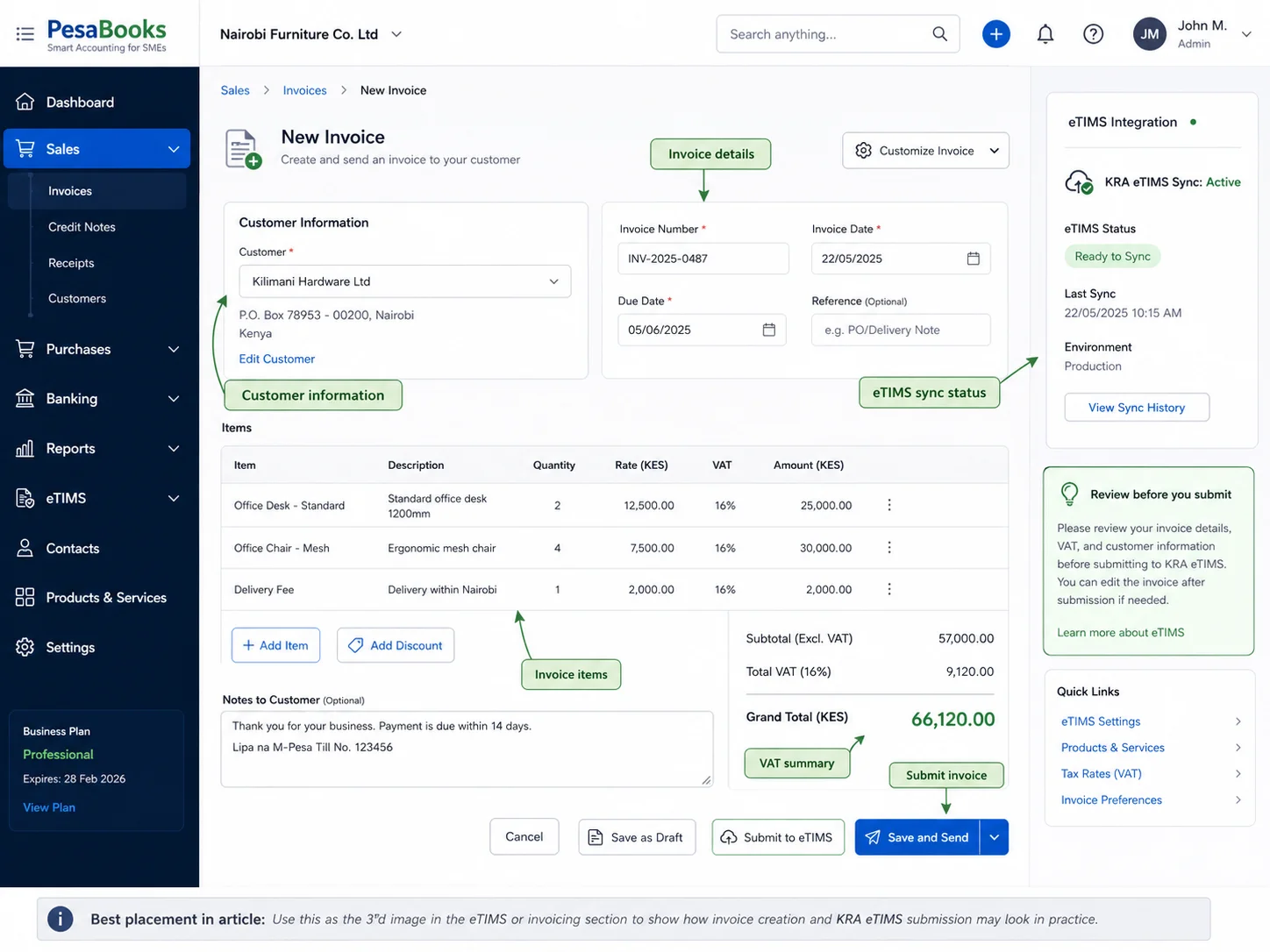1270x952 pixels.
Task: Open the Save and Send split arrow
Action: [x=994, y=837]
